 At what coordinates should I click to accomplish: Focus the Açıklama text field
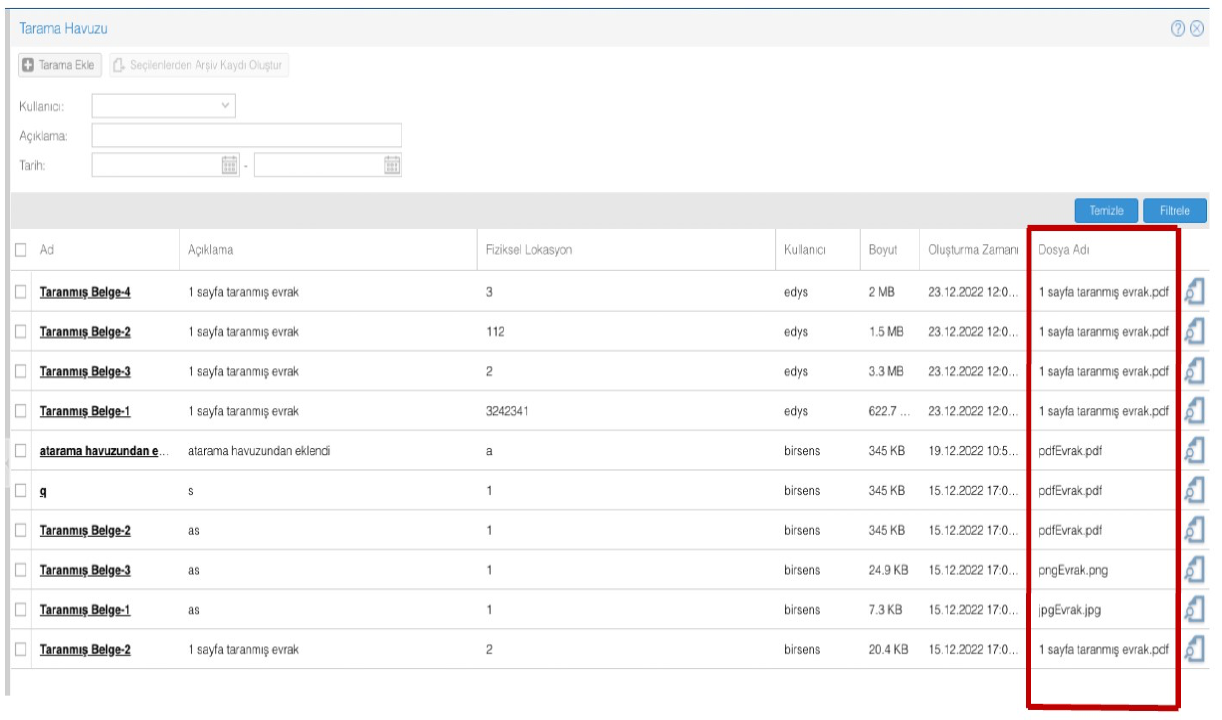coord(246,135)
